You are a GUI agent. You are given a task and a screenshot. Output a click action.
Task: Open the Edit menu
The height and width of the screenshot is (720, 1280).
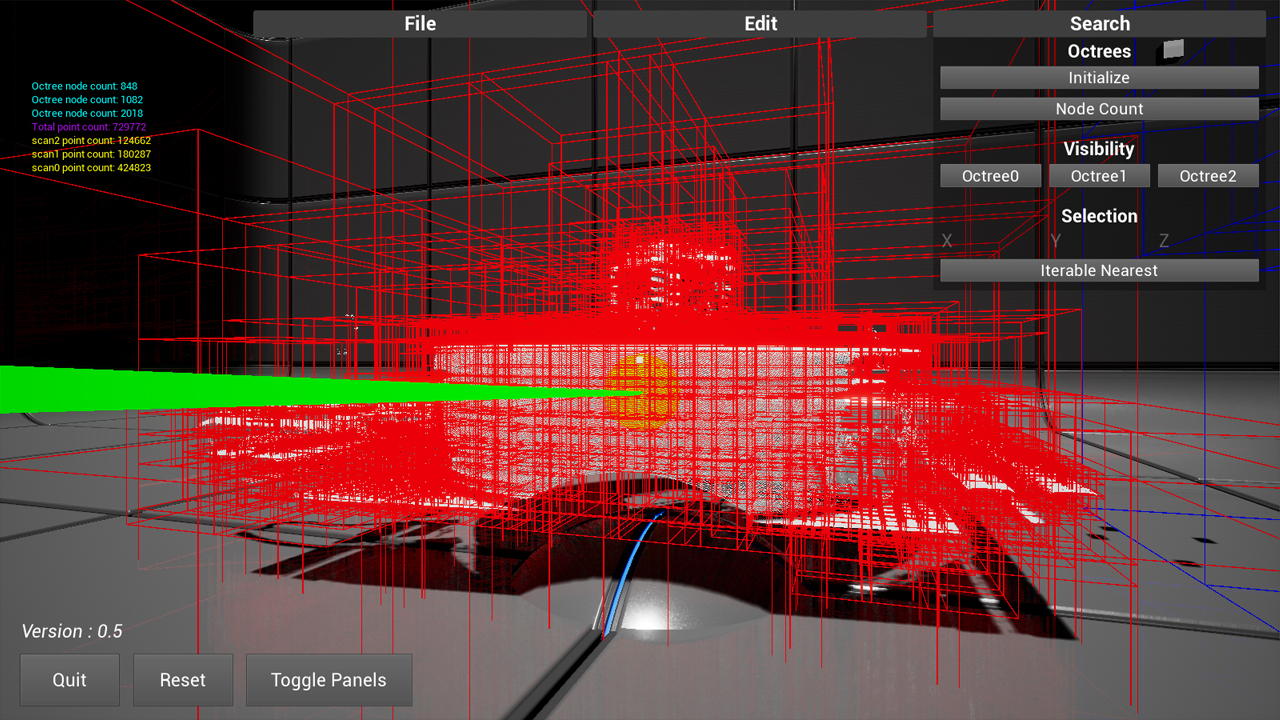[x=760, y=24]
